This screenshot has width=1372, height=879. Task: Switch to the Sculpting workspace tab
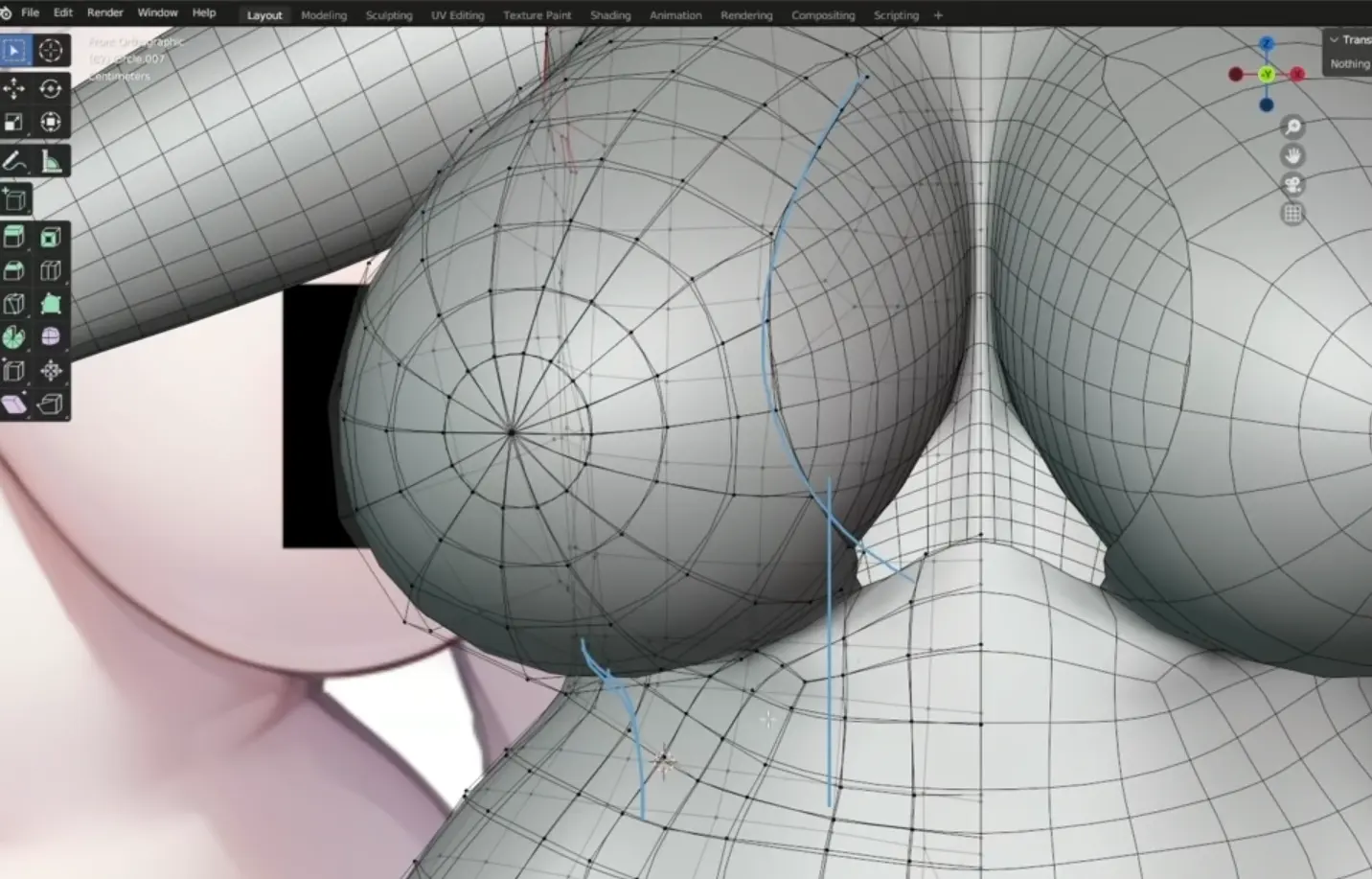click(x=388, y=15)
